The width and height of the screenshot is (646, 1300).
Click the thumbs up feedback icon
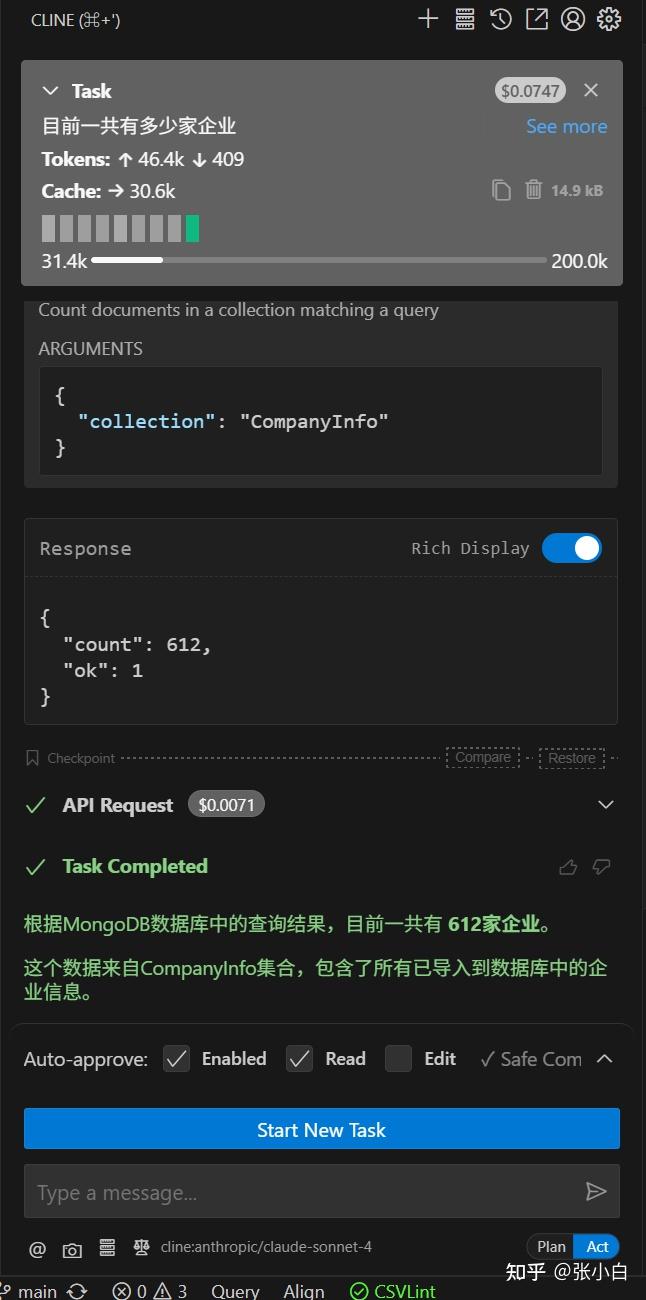568,867
